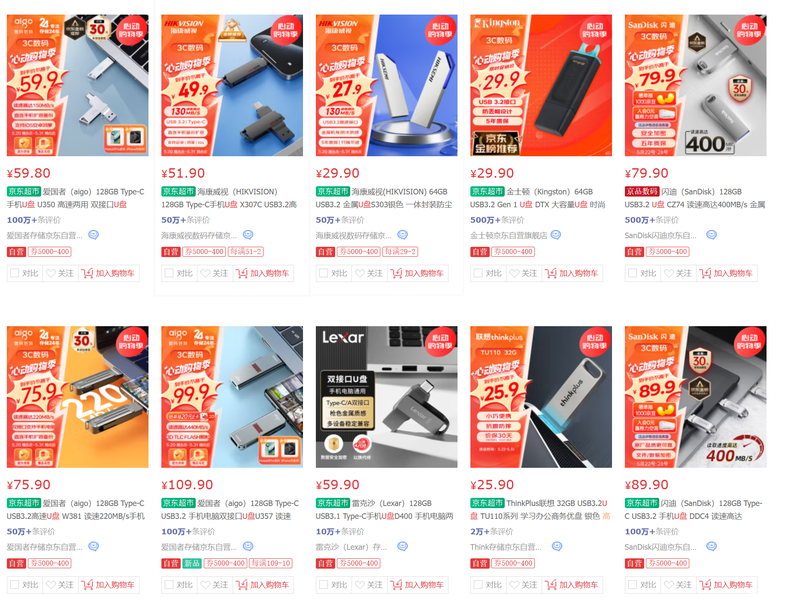Click chat icon beside SanDisk DDC4 store
Image resolution: width=800 pixels, height=609 pixels.
[712, 546]
